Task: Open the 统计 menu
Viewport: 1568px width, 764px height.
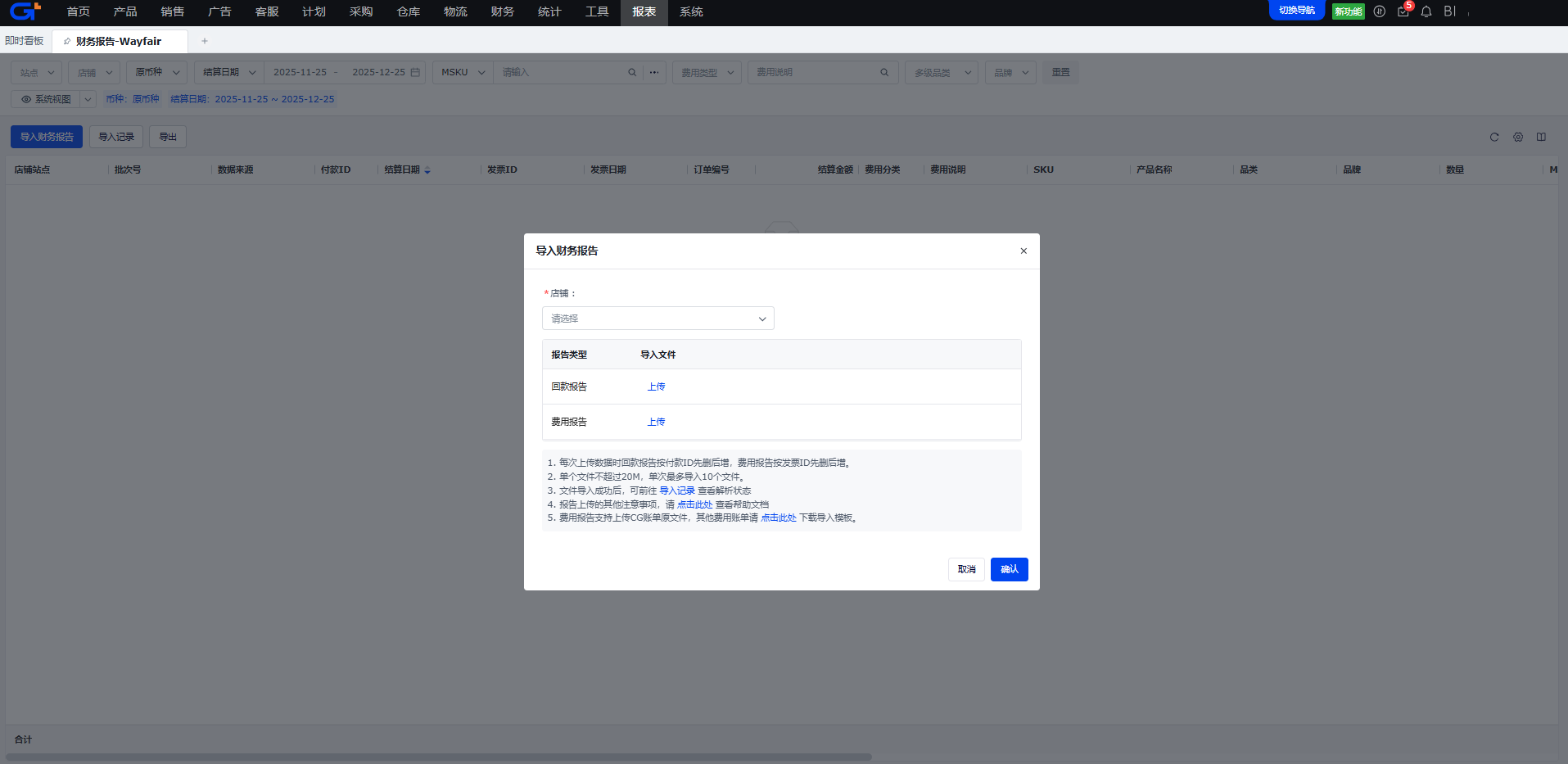Action: 549,11
